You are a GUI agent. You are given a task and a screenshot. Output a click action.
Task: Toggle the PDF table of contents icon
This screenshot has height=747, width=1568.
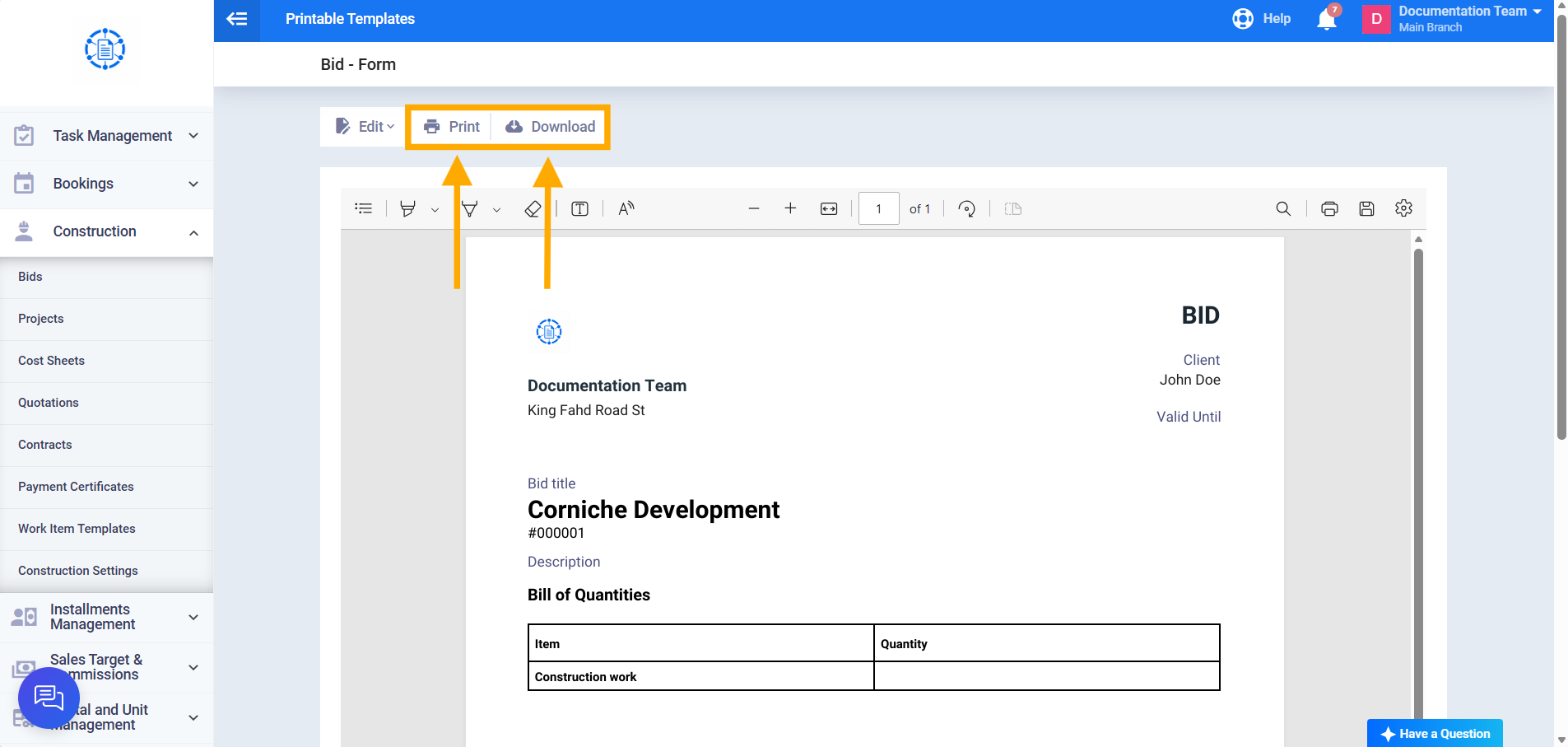[364, 208]
